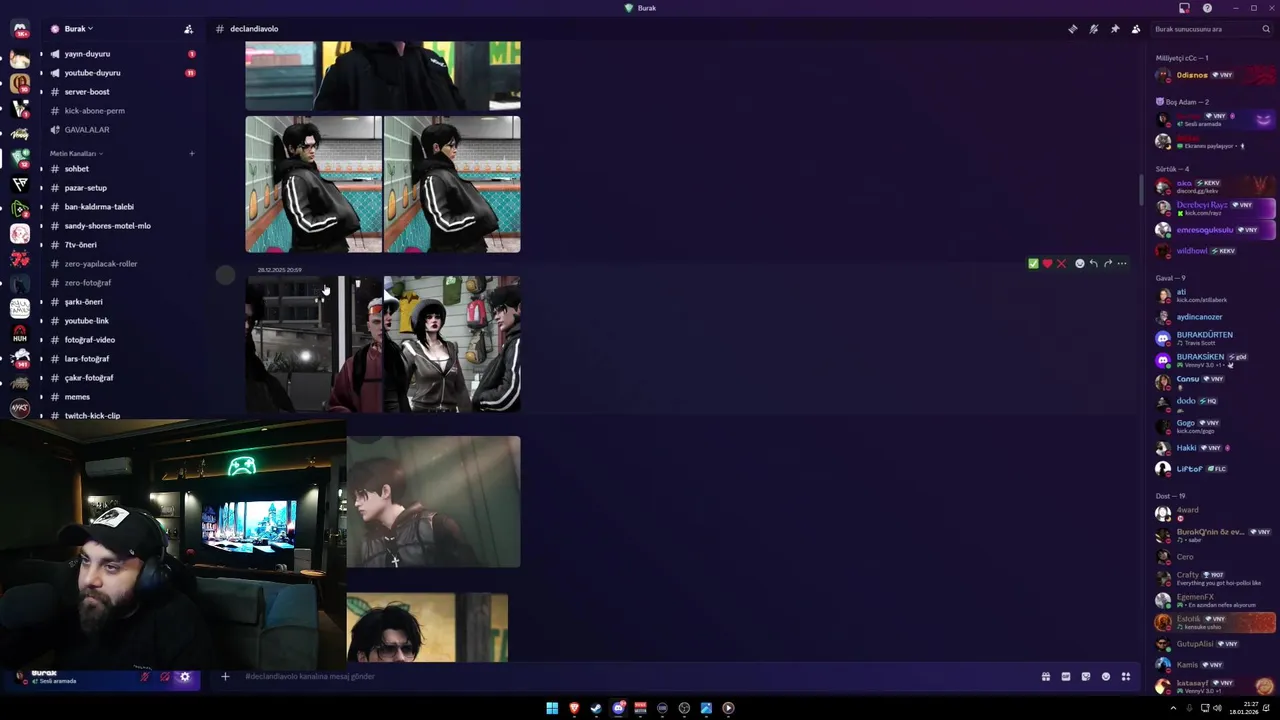Open the gift icon in message bar

coord(1046,677)
